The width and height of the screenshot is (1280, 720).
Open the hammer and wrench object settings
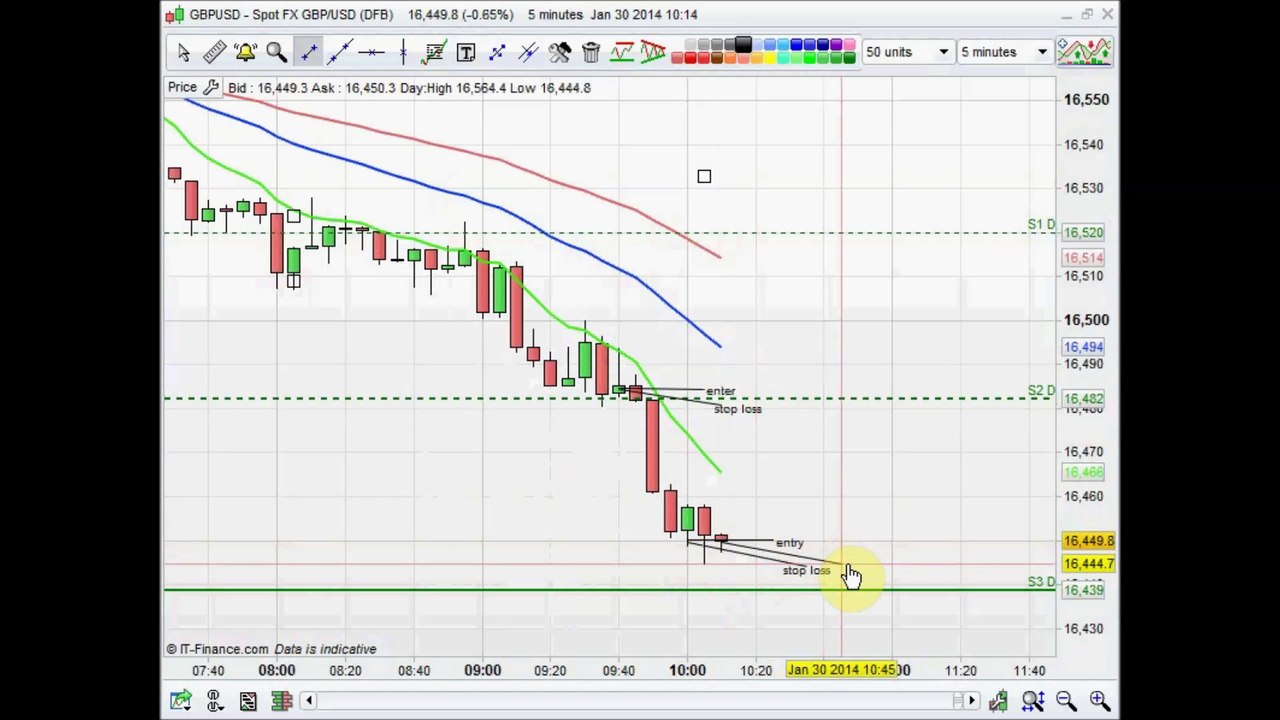tap(559, 52)
